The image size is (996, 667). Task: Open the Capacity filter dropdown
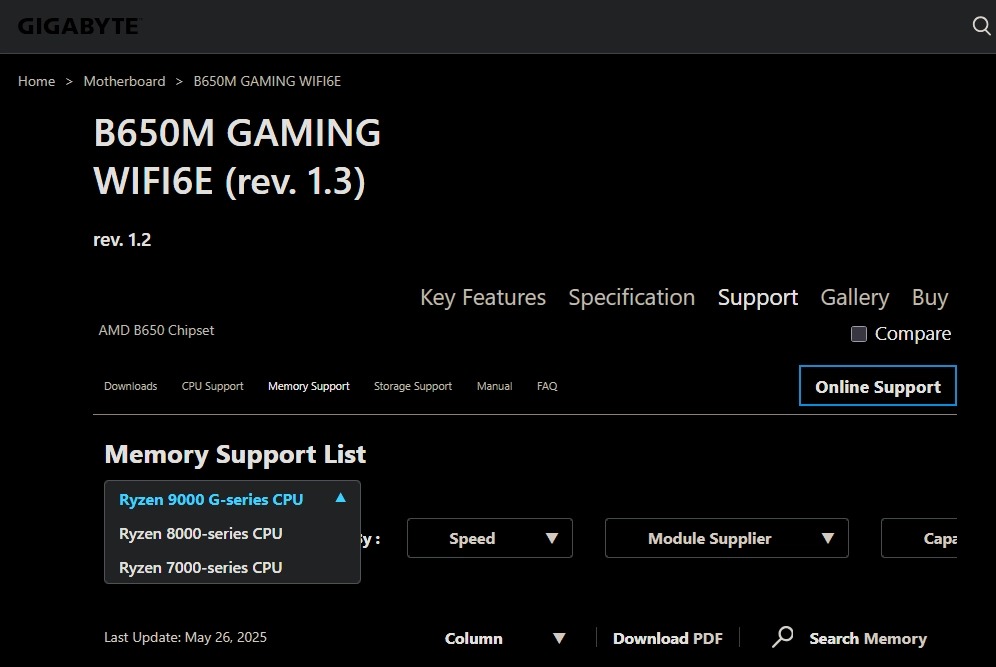click(x=919, y=538)
